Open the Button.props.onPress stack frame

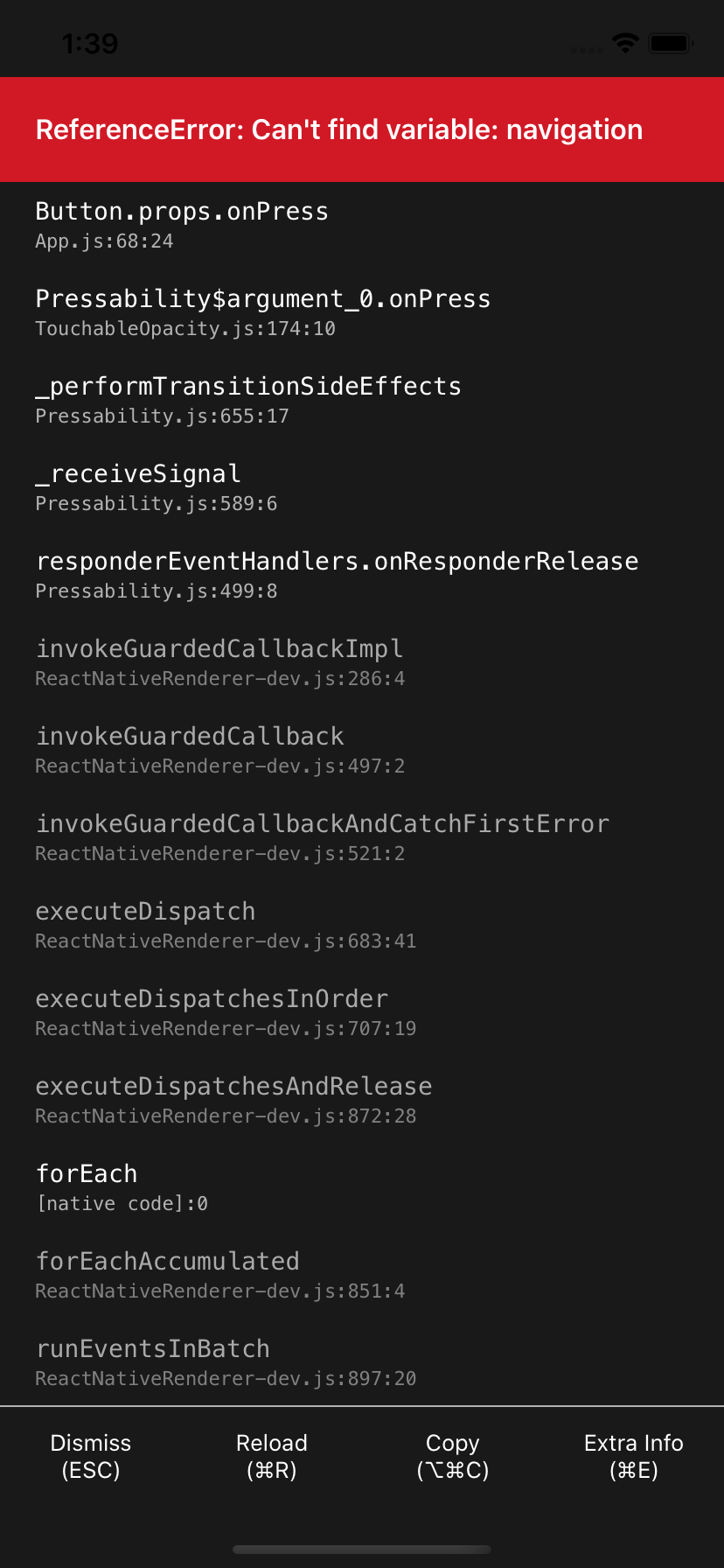pos(362,226)
